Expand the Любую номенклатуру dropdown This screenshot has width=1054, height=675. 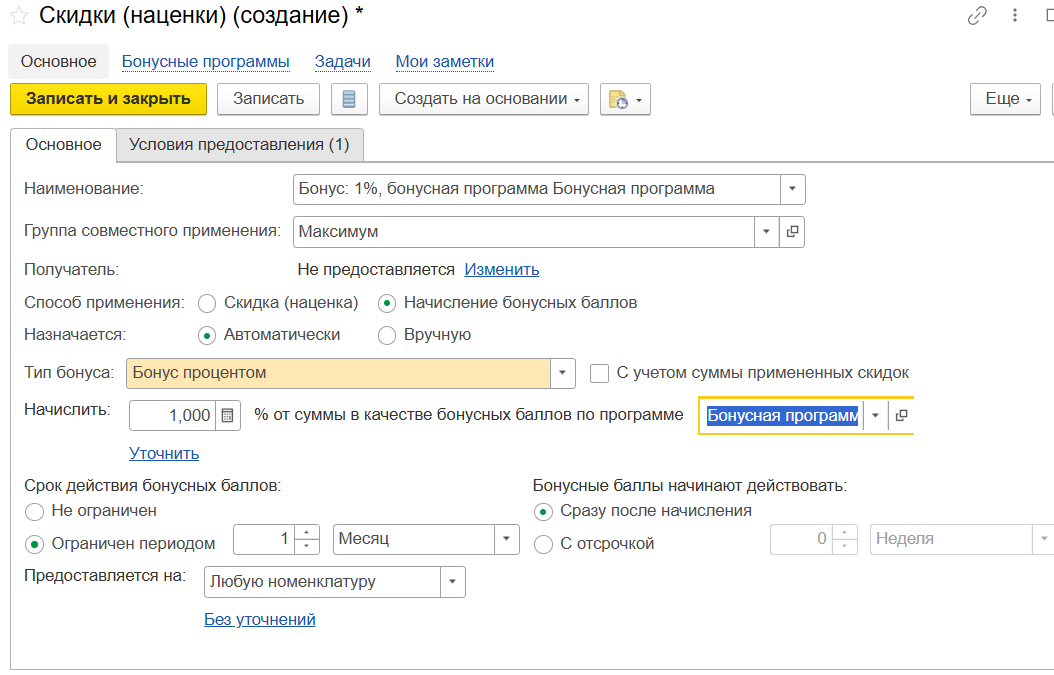pyautogui.click(x=452, y=581)
